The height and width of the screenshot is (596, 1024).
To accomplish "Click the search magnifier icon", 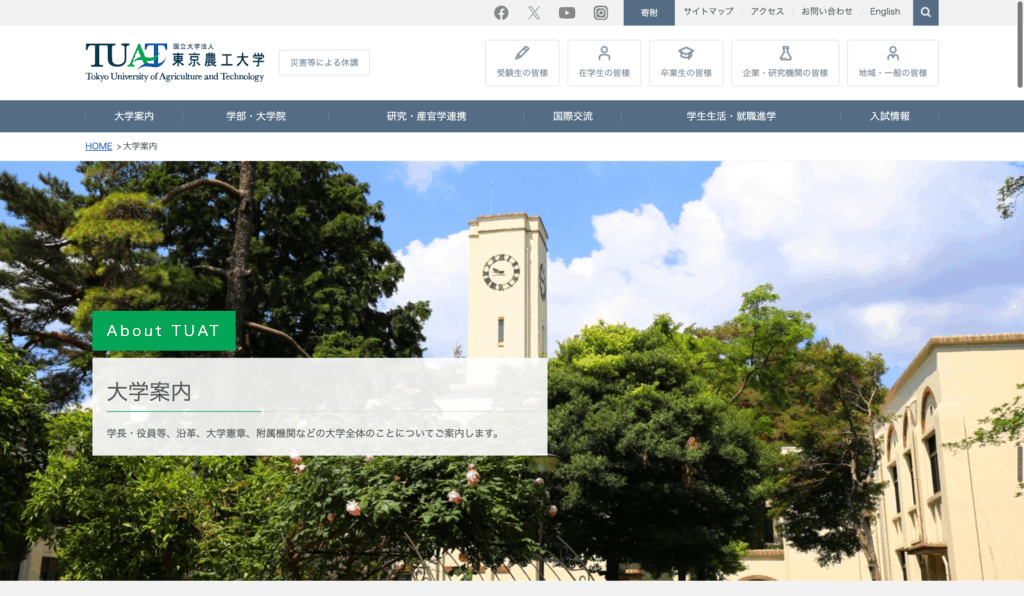I will click(x=926, y=12).
